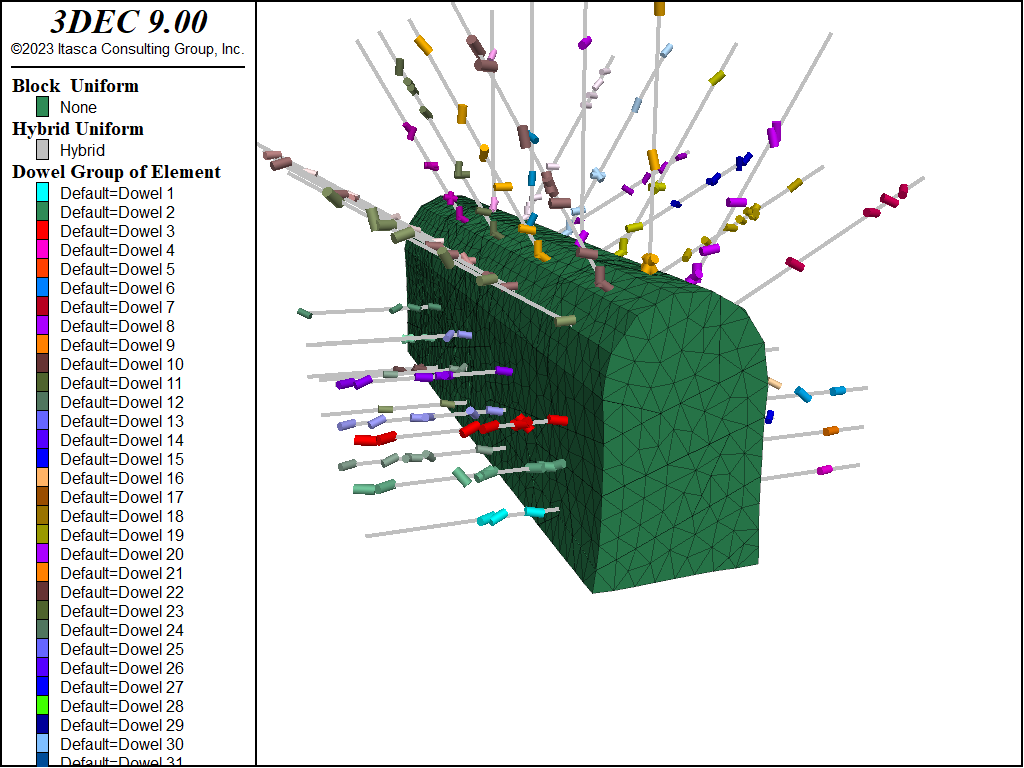
Task: Click the "Hybrid Uniform" legend heading
Action: coord(78,129)
